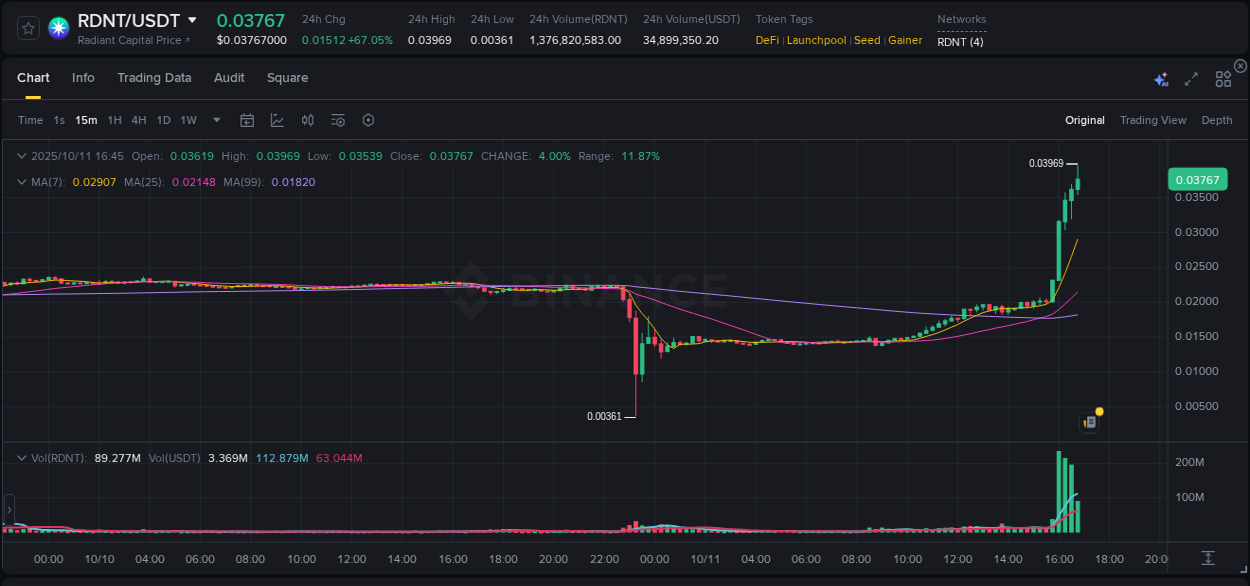Image resolution: width=1250 pixels, height=586 pixels.
Task: Expand chart to fullscreen with arrows icon
Action: tap(1191, 79)
